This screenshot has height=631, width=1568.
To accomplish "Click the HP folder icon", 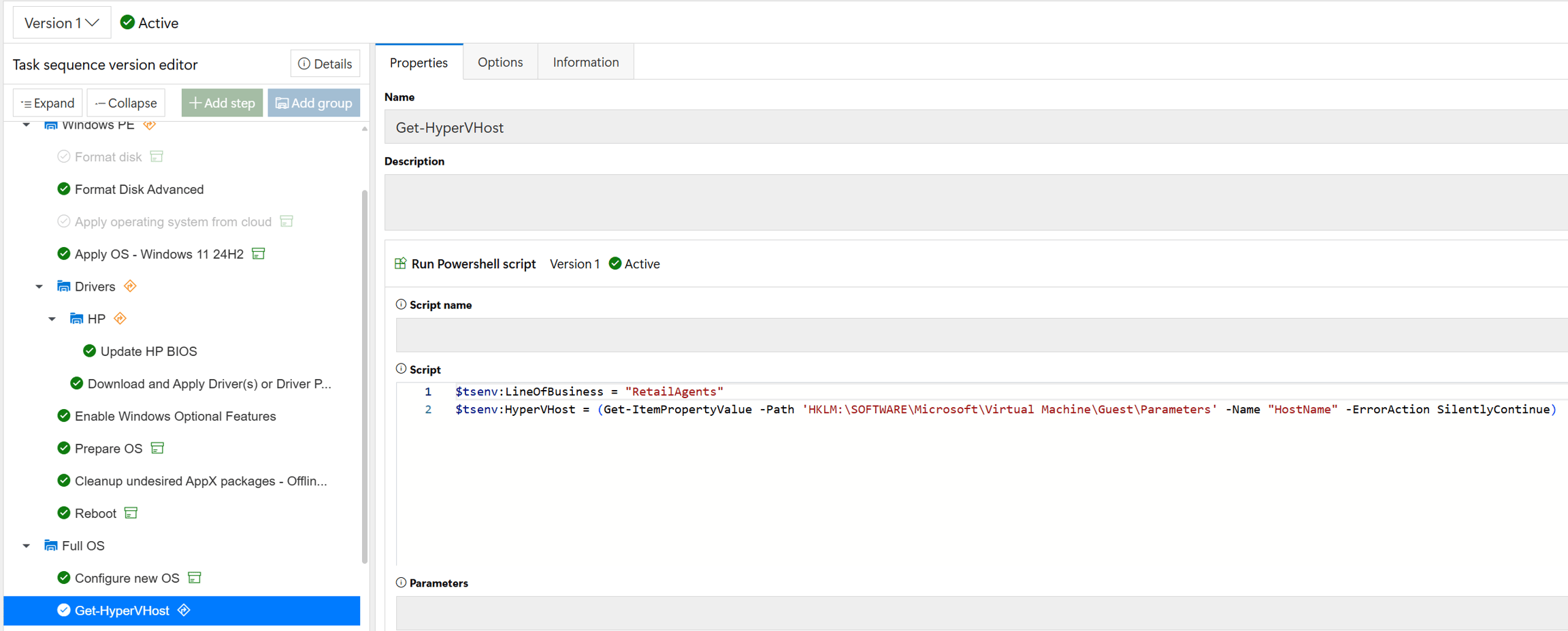I will 76,319.
